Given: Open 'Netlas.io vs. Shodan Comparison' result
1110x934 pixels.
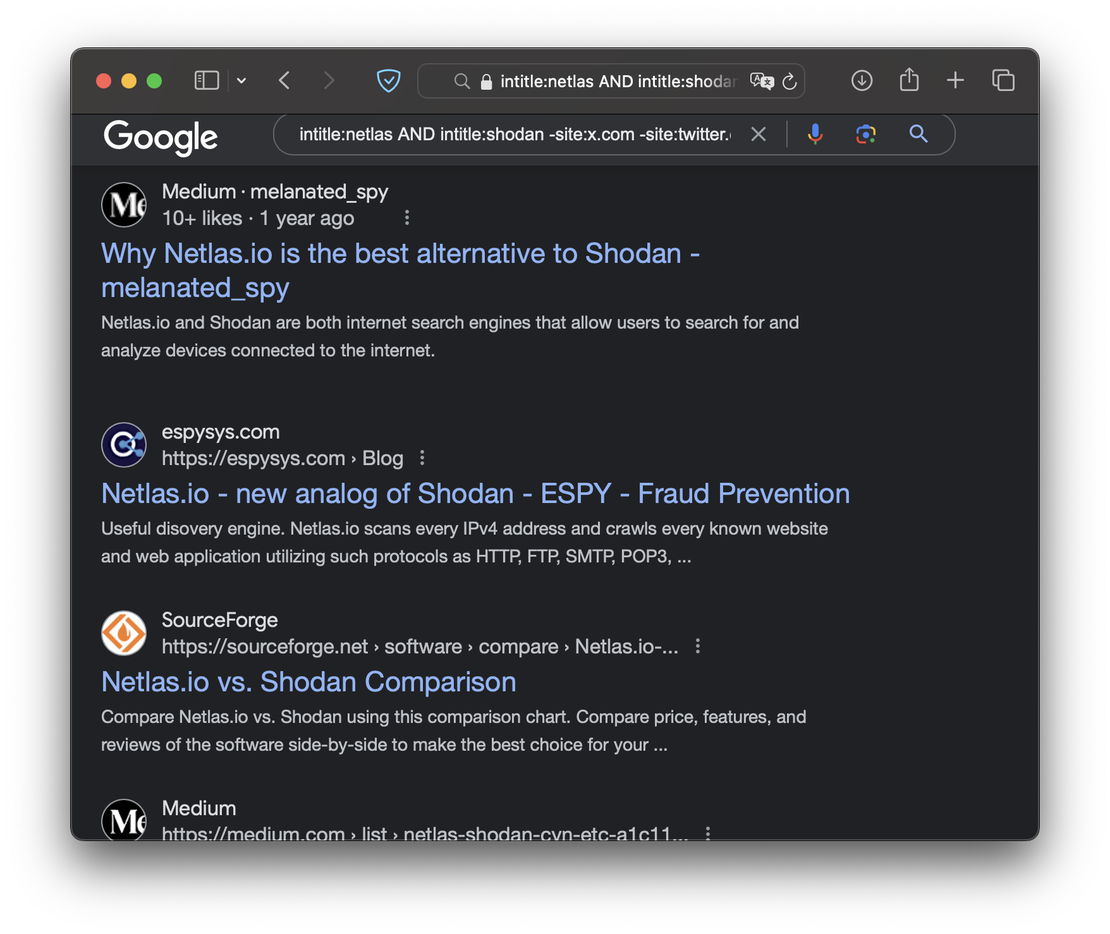Looking at the screenshot, I should (309, 682).
